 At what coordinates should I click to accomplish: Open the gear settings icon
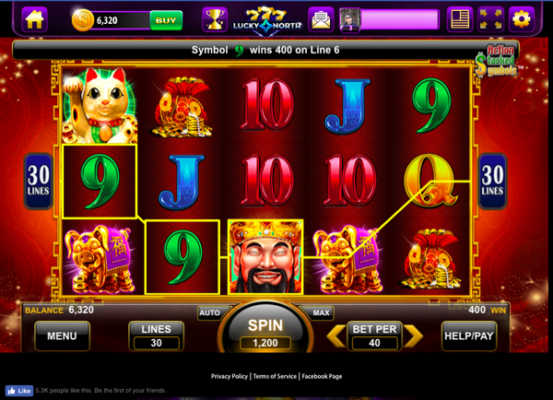tap(522, 20)
